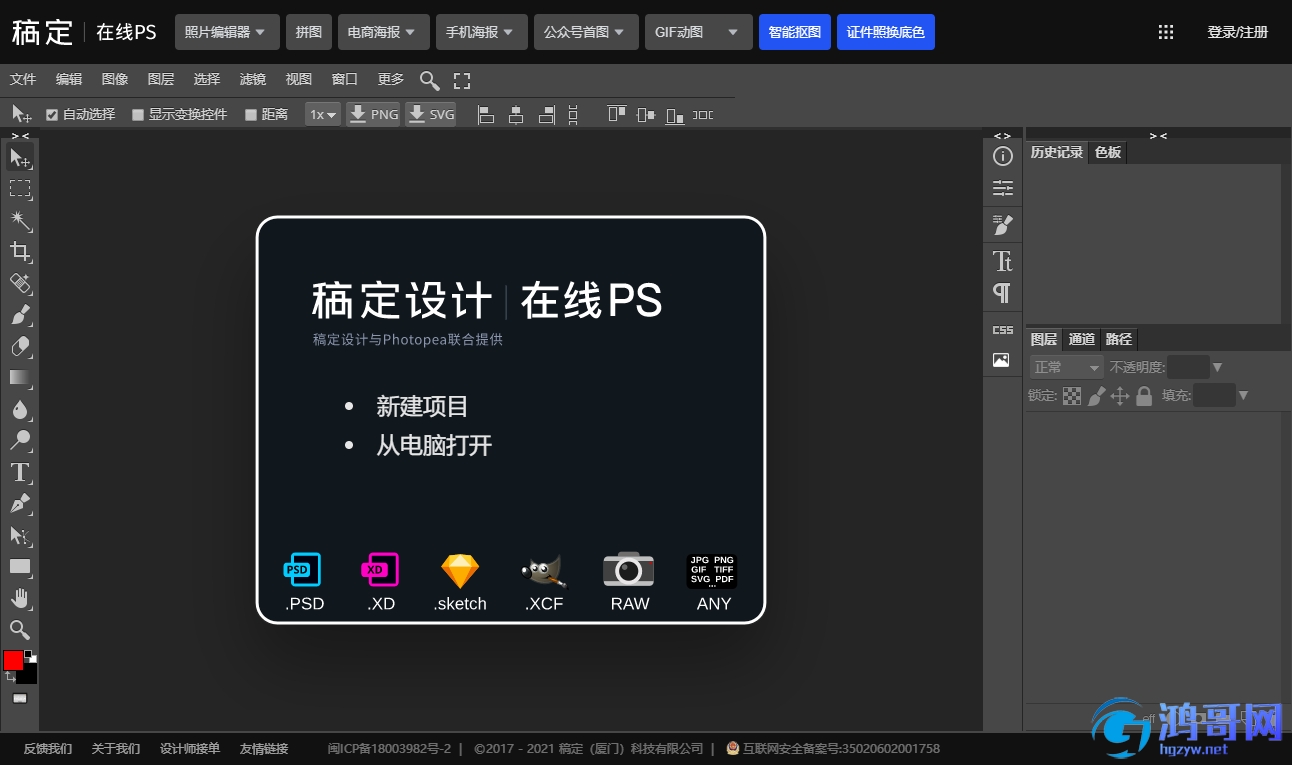
Task: Select the Rectangular Marquee tool
Action: coord(20,189)
